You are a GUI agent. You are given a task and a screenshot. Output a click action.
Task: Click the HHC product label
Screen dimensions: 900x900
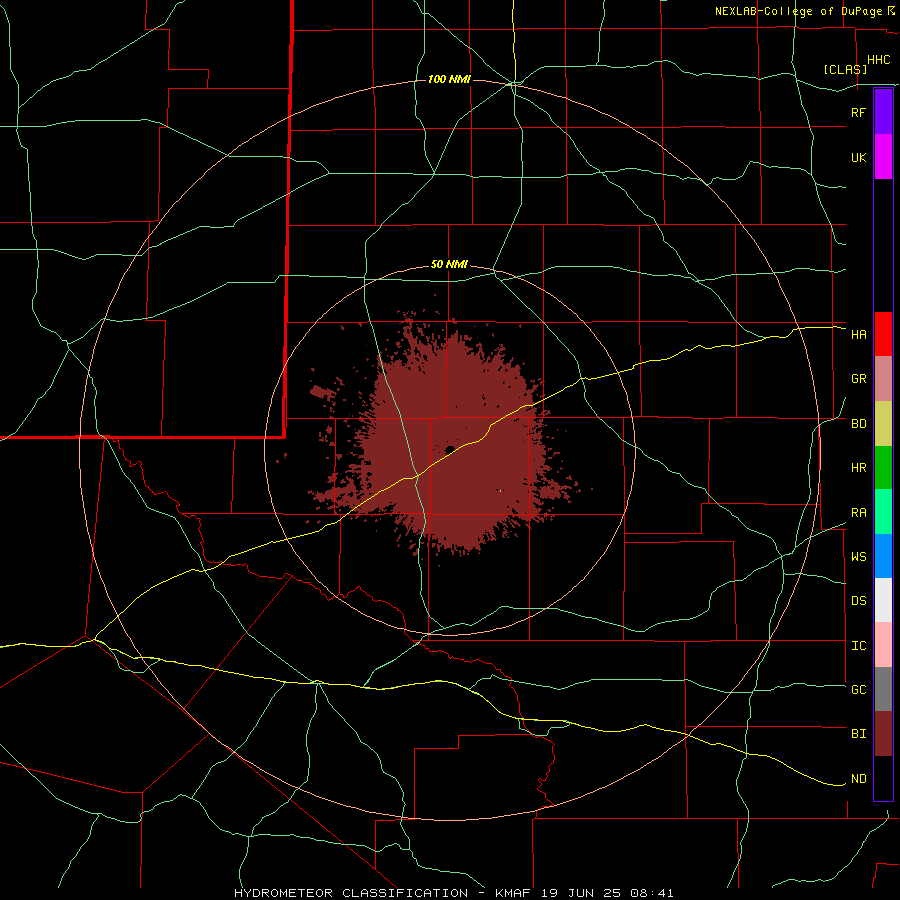pyautogui.click(x=878, y=60)
